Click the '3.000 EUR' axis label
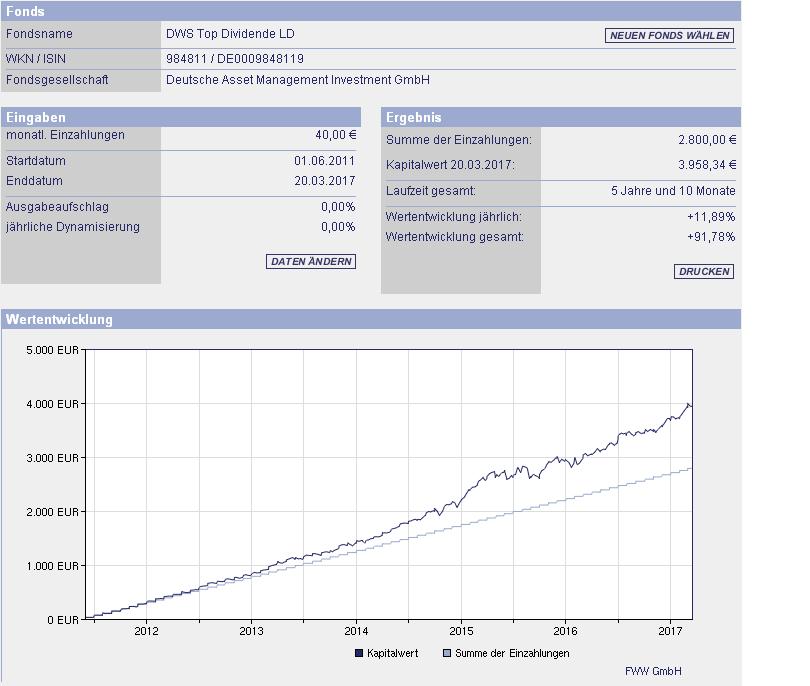This screenshot has width=810, height=686. coord(53,458)
